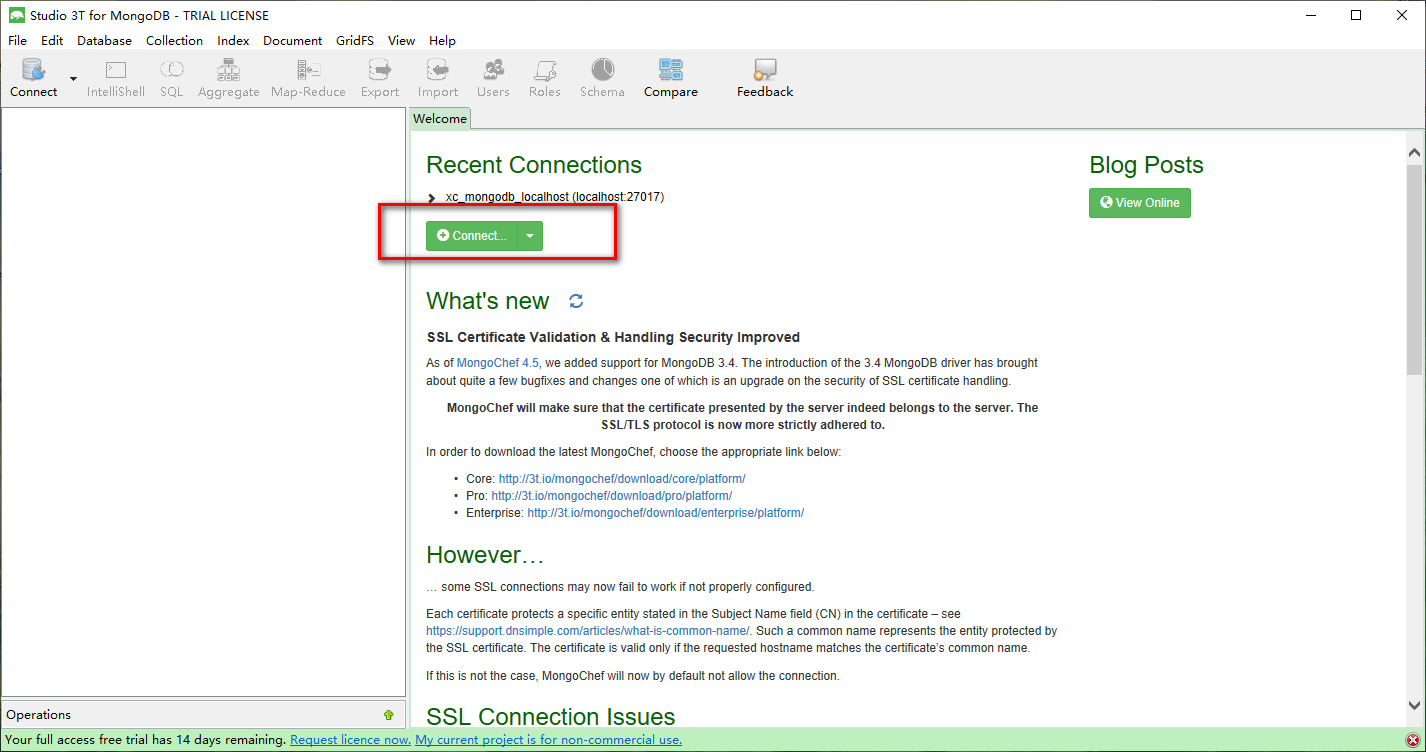Click the scrollbar up arrow

[x=1414, y=153]
